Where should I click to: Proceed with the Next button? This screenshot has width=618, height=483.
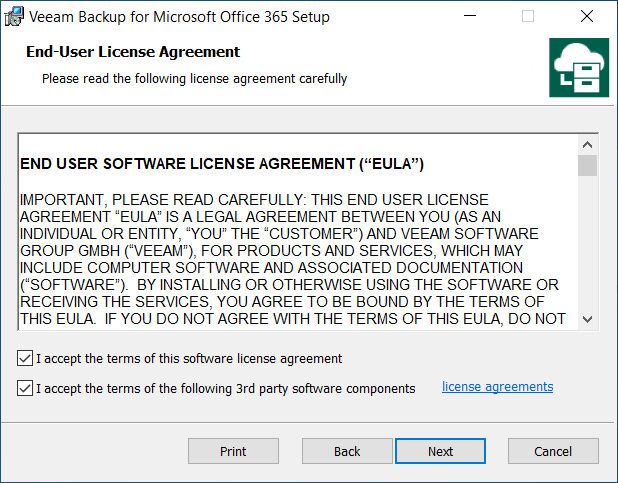pos(440,451)
